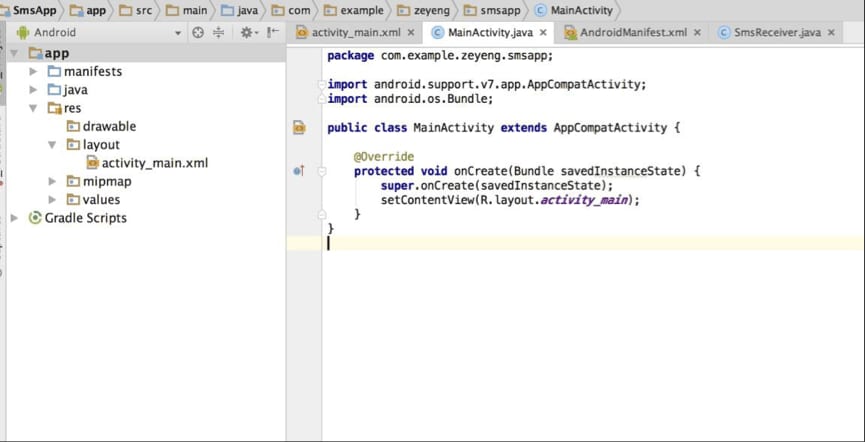Expand the mipmap folder arrow
This screenshot has height=442, width=865.
pos(52,181)
